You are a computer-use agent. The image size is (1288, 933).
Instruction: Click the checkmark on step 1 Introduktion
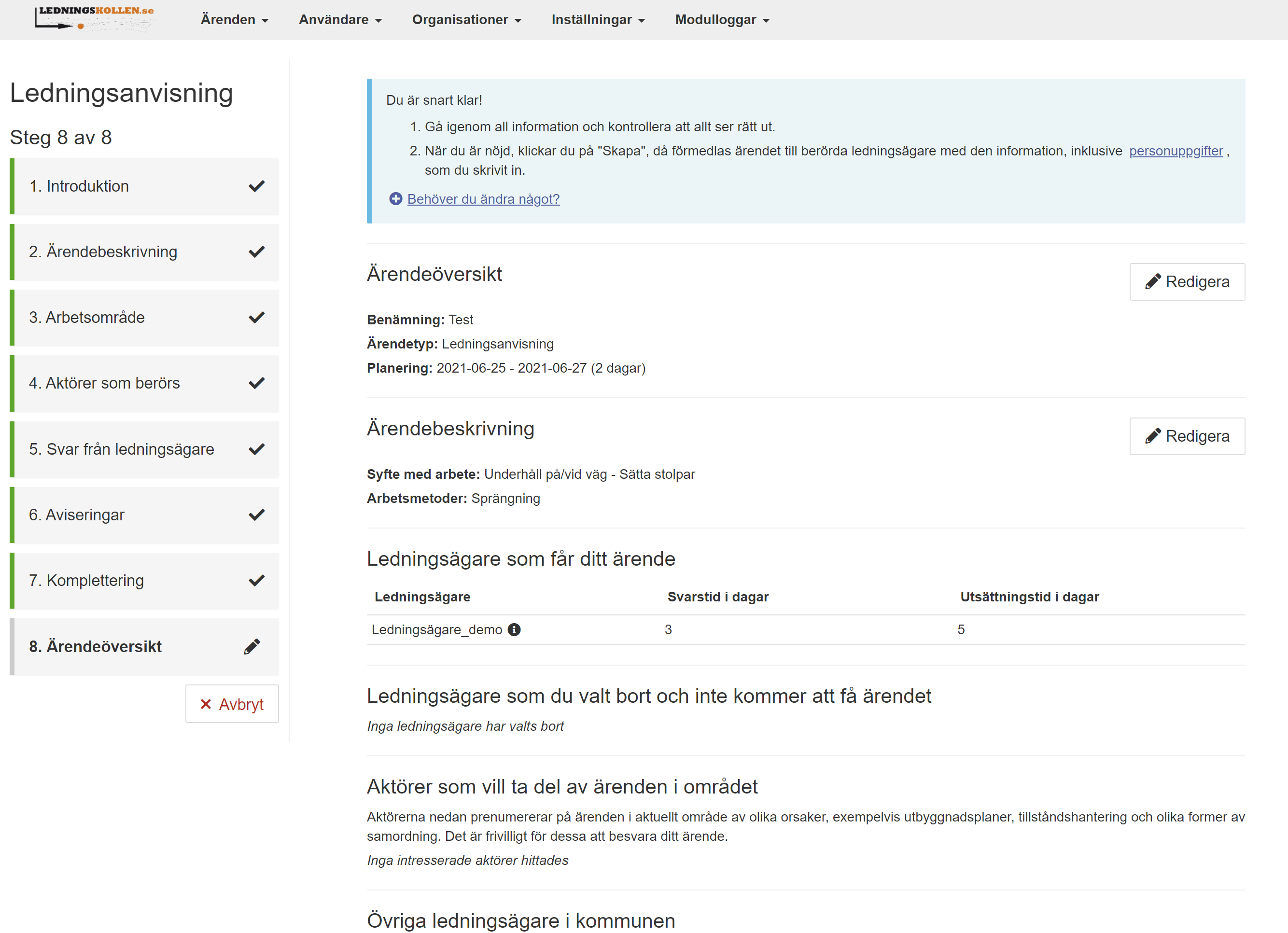(257, 186)
